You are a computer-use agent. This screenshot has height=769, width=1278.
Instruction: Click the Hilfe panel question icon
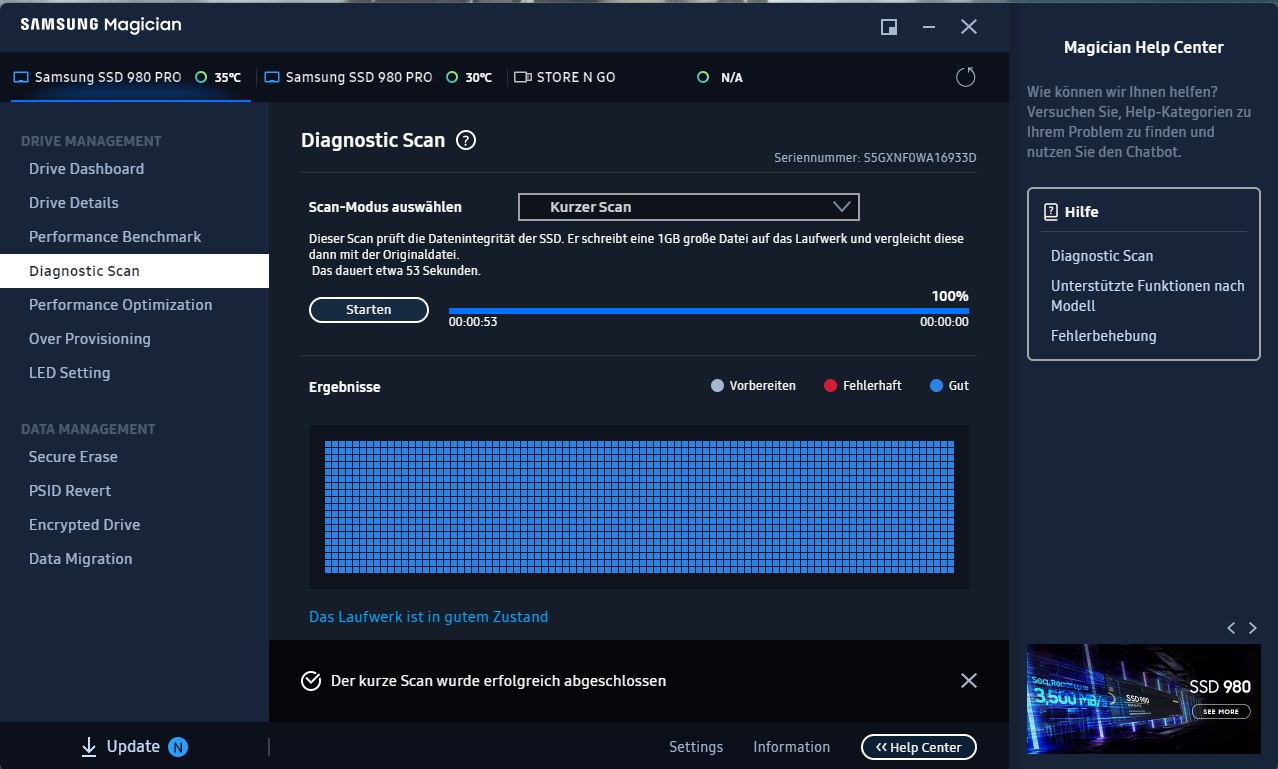click(1050, 212)
